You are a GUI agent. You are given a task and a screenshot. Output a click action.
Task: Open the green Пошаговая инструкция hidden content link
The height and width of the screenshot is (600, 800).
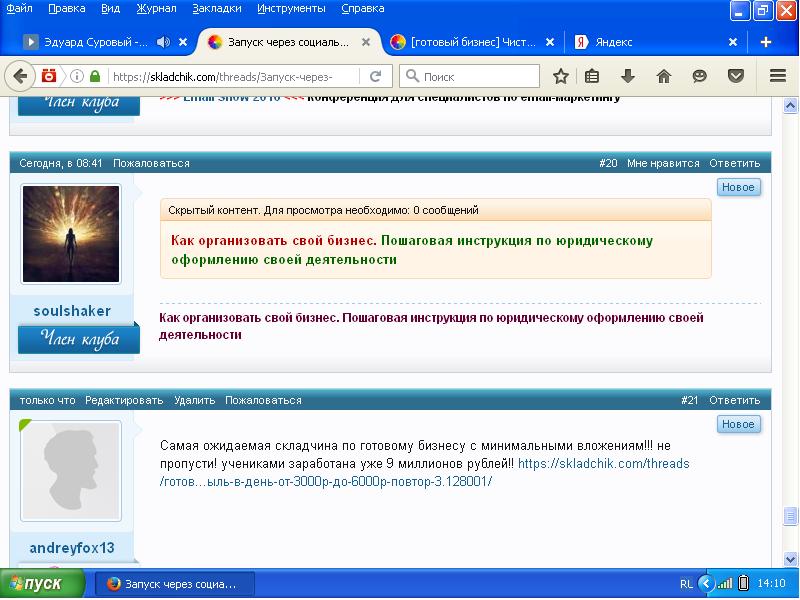tap(412, 250)
